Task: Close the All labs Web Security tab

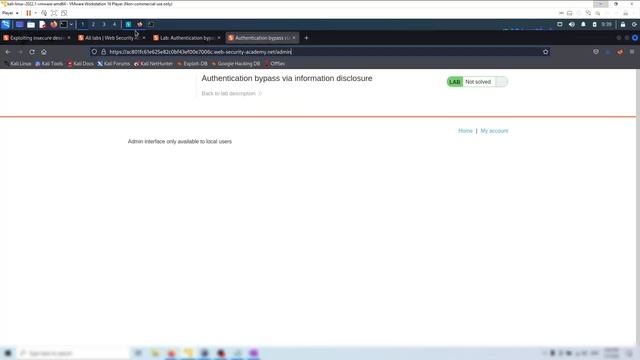Action: (144, 38)
